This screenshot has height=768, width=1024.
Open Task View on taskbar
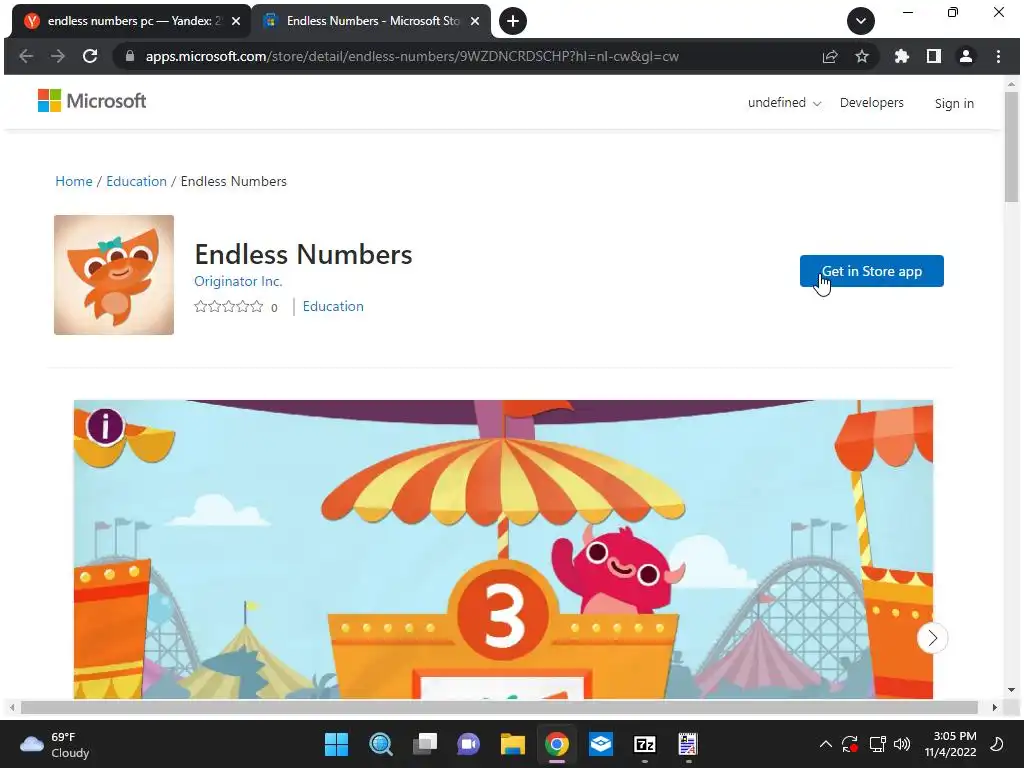[424, 744]
